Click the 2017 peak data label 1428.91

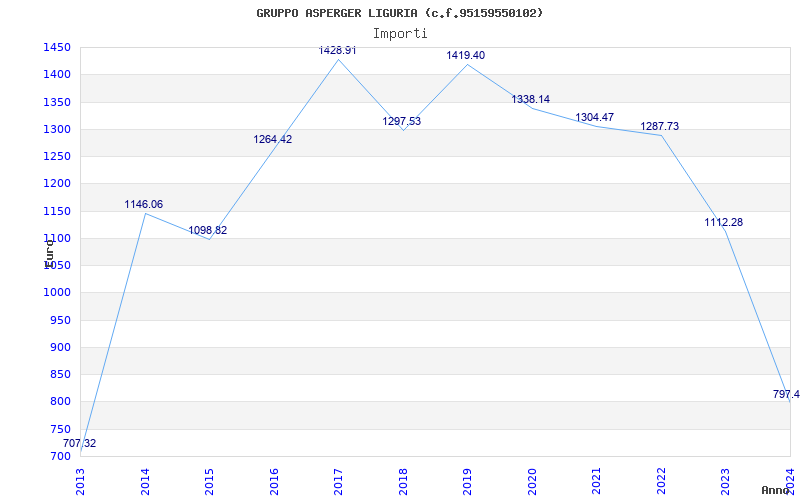click(x=337, y=50)
